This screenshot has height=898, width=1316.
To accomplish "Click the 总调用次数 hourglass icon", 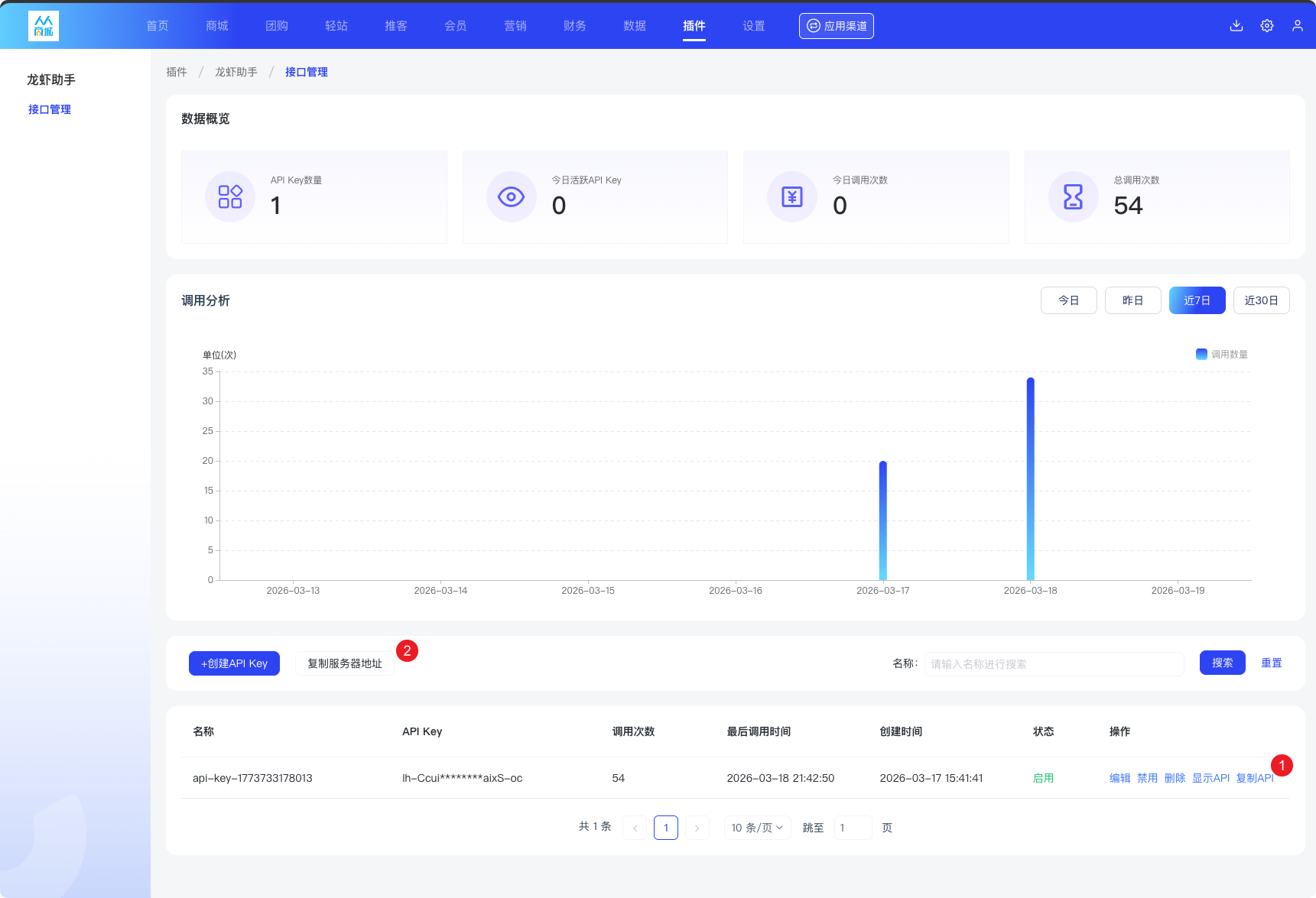I will coord(1074,197).
